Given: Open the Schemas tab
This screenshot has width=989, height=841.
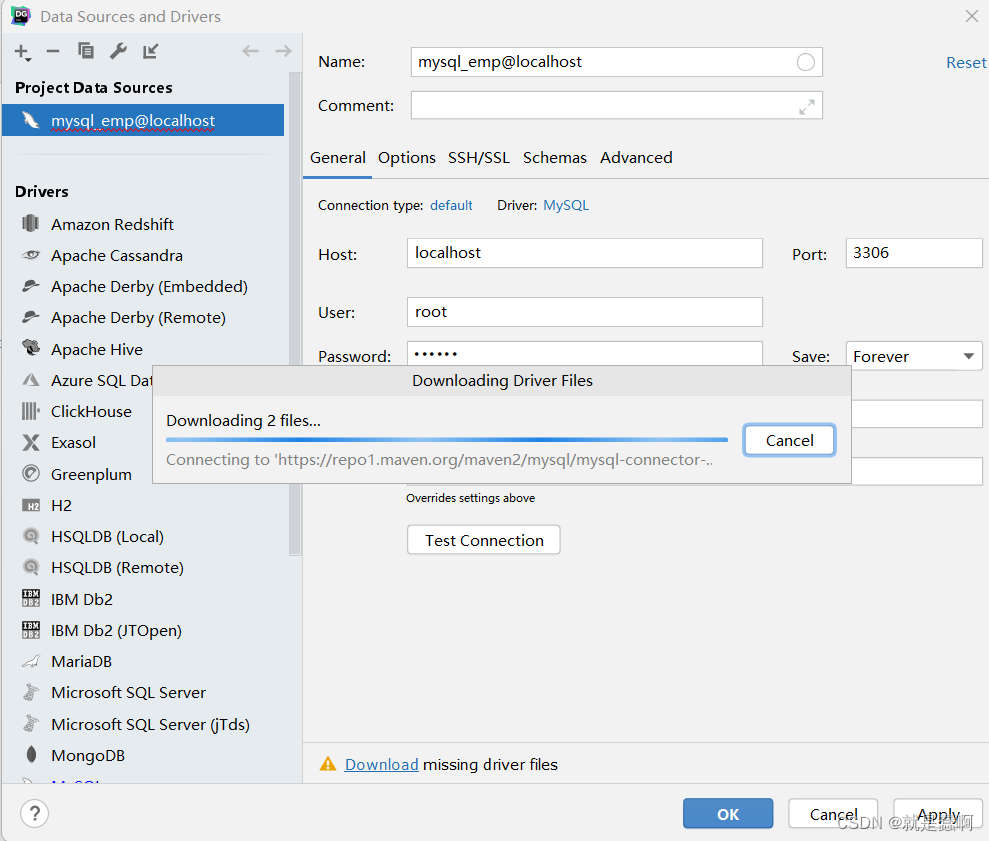Looking at the screenshot, I should pos(554,158).
